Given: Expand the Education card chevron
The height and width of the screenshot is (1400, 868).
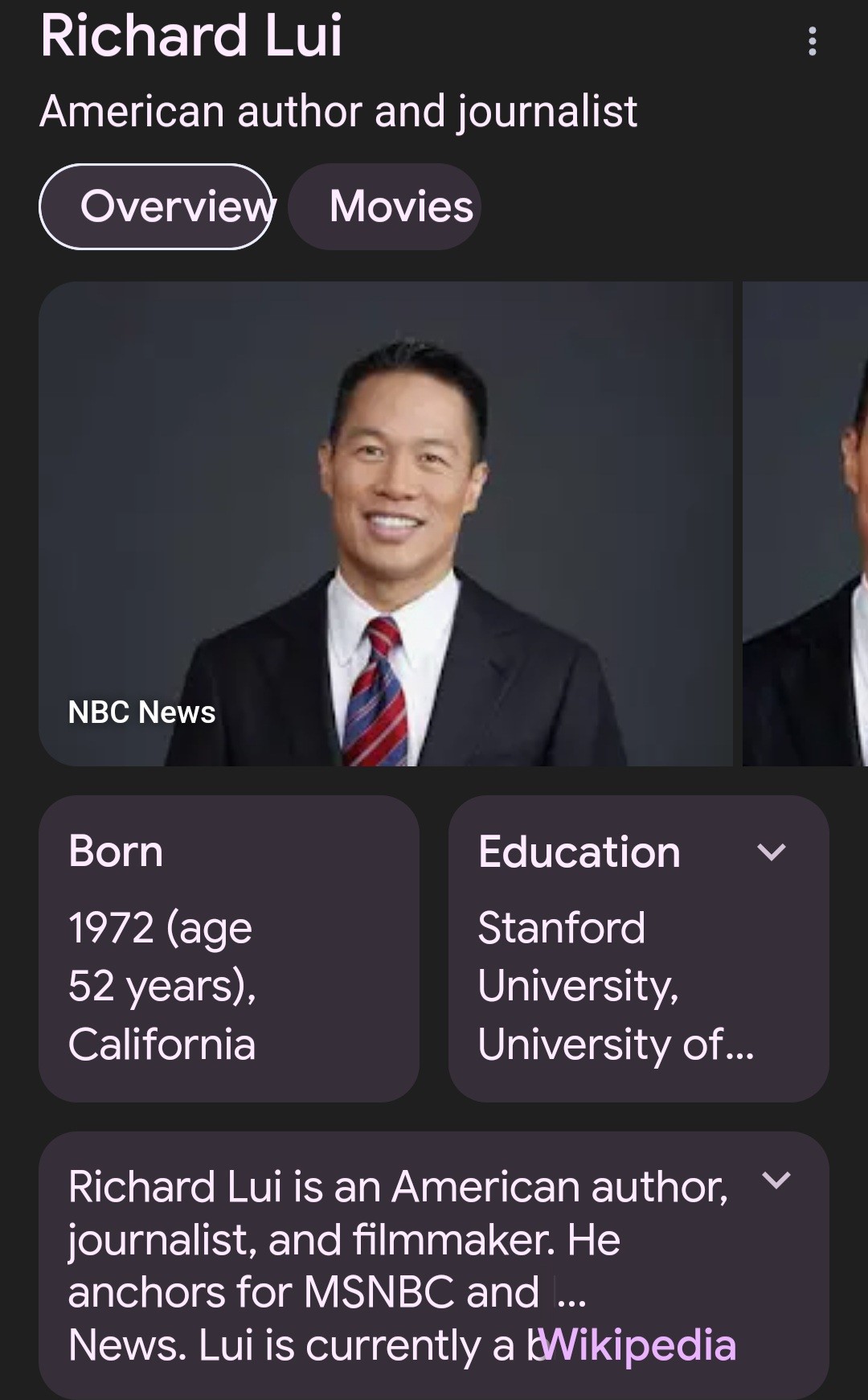Looking at the screenshot, I should [772, 852].
